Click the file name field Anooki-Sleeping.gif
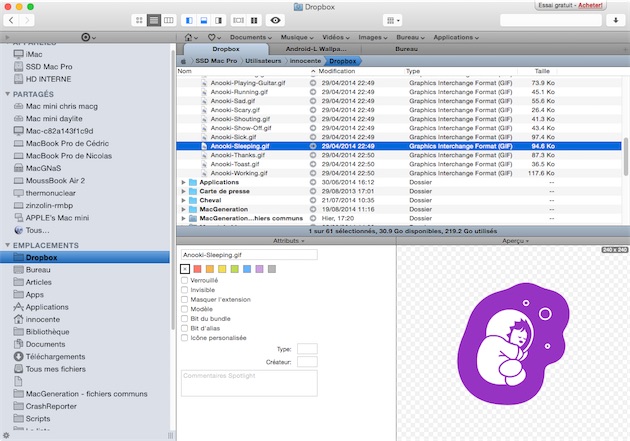Viewport: 630px width, 441px height. [249, 255]
